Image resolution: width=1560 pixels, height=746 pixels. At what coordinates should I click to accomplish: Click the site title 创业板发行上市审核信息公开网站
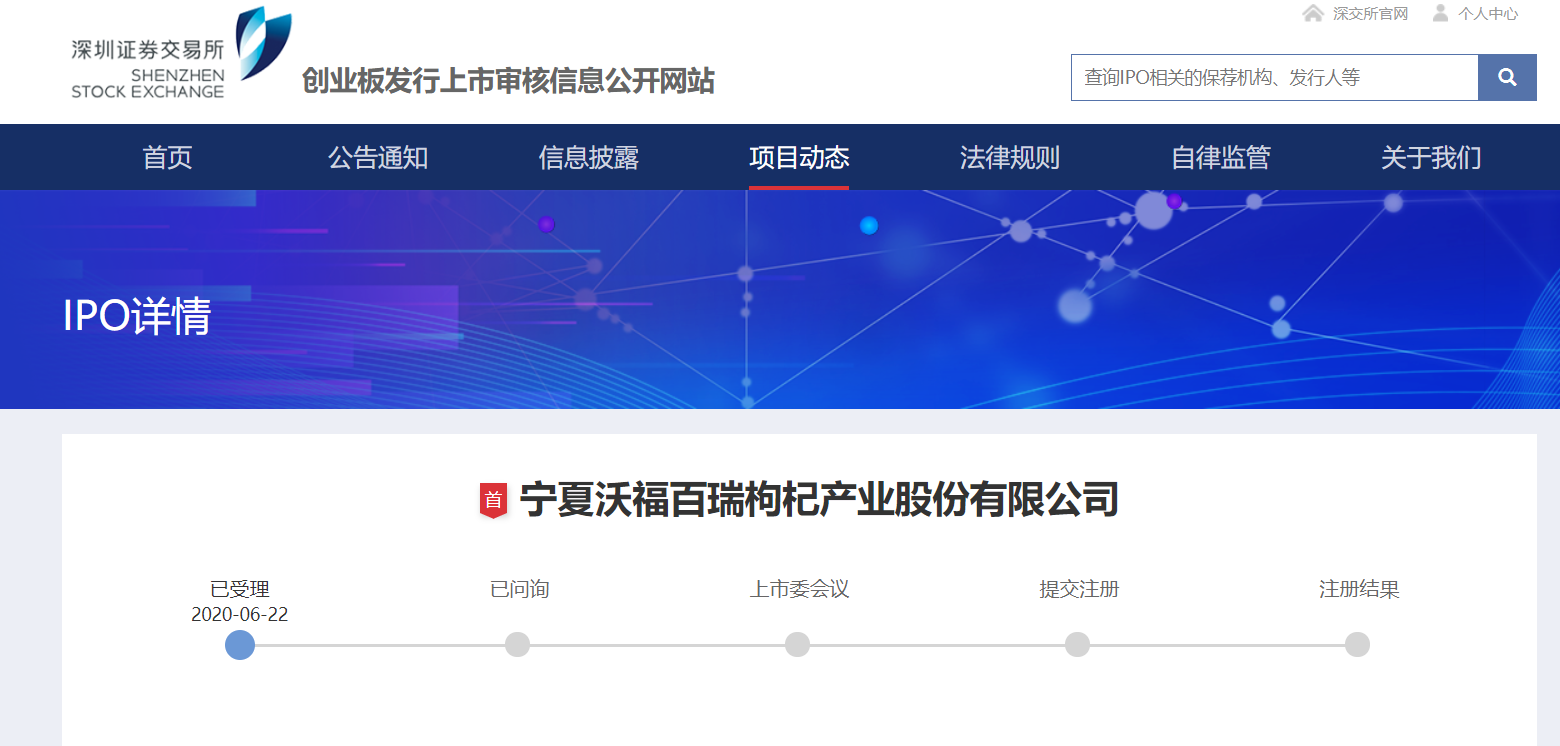pos(508,81)
